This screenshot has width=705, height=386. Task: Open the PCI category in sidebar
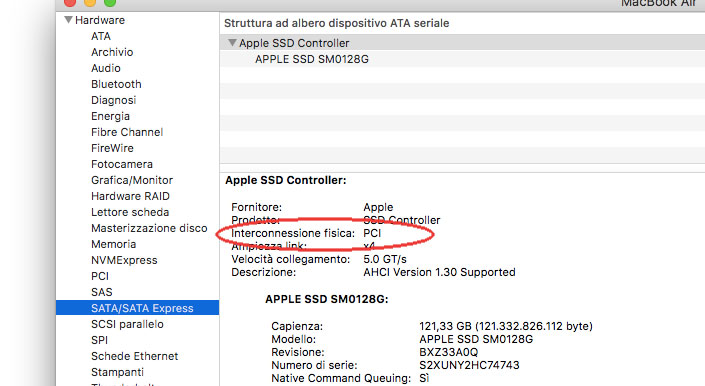click(100, 276)
